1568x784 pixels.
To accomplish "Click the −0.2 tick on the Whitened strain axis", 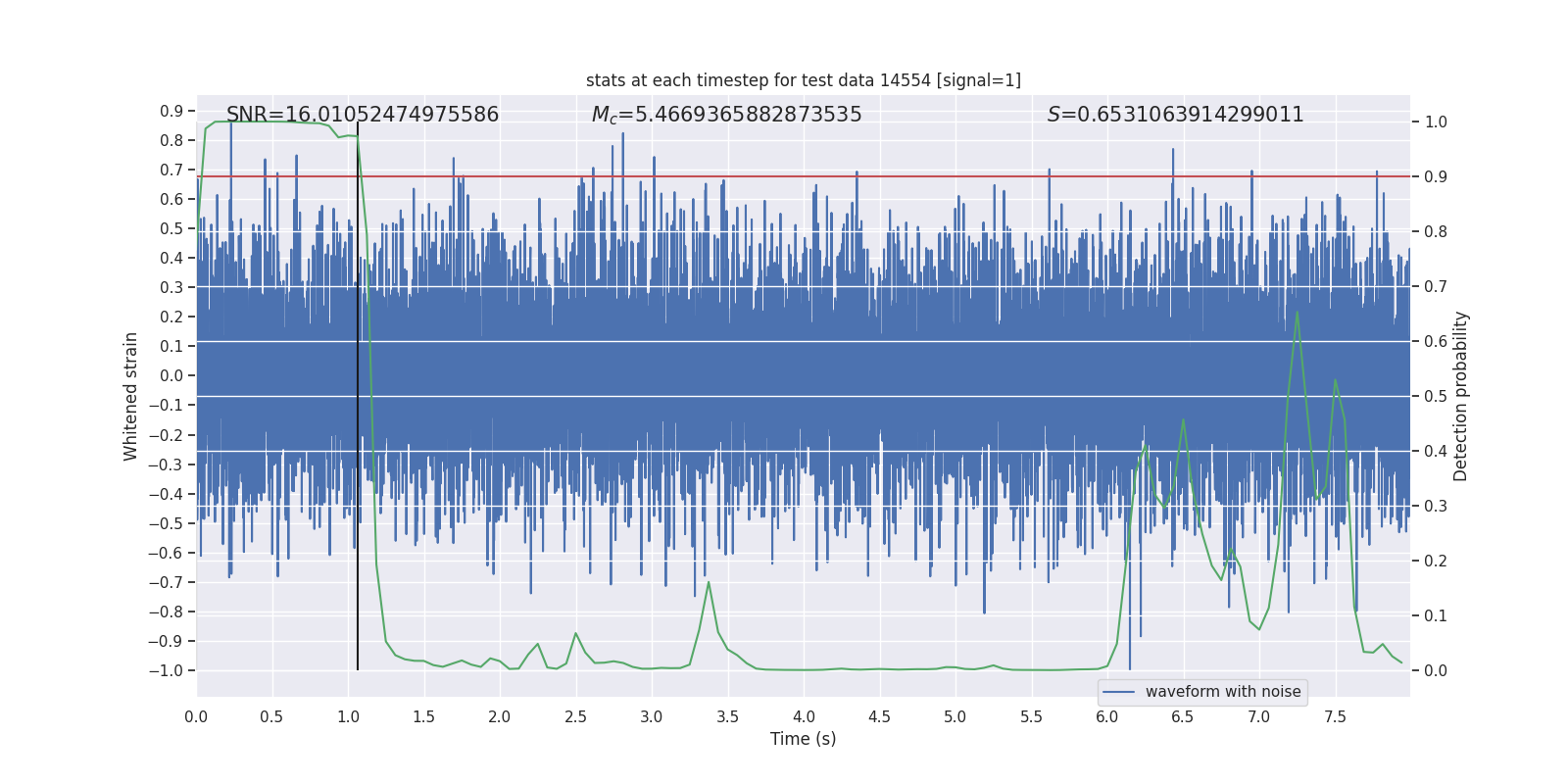I will (x=166, y=434).
